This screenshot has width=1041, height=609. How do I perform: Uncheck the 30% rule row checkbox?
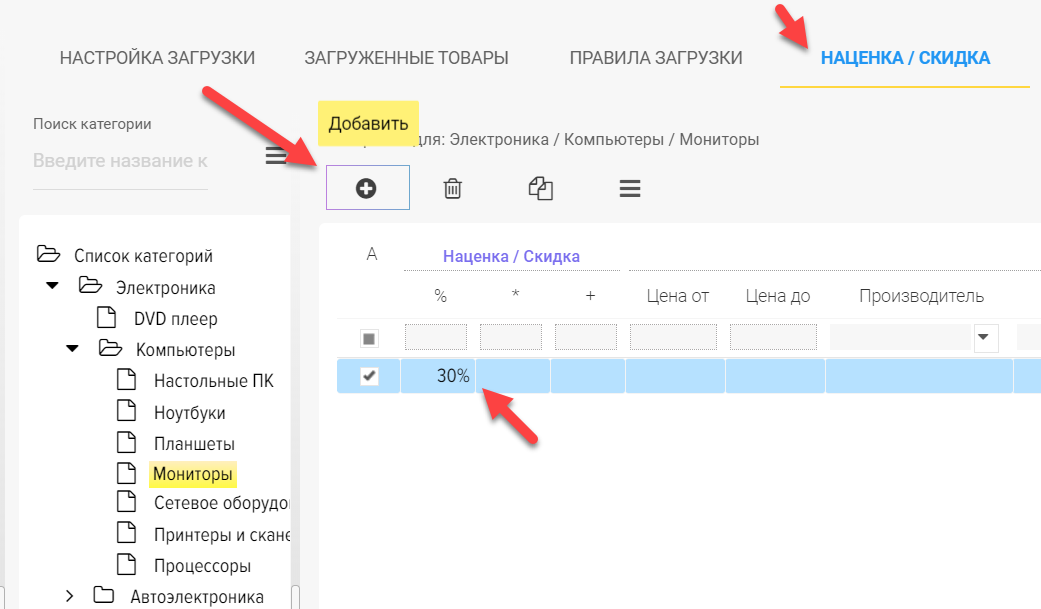click(x=369, y=376)
